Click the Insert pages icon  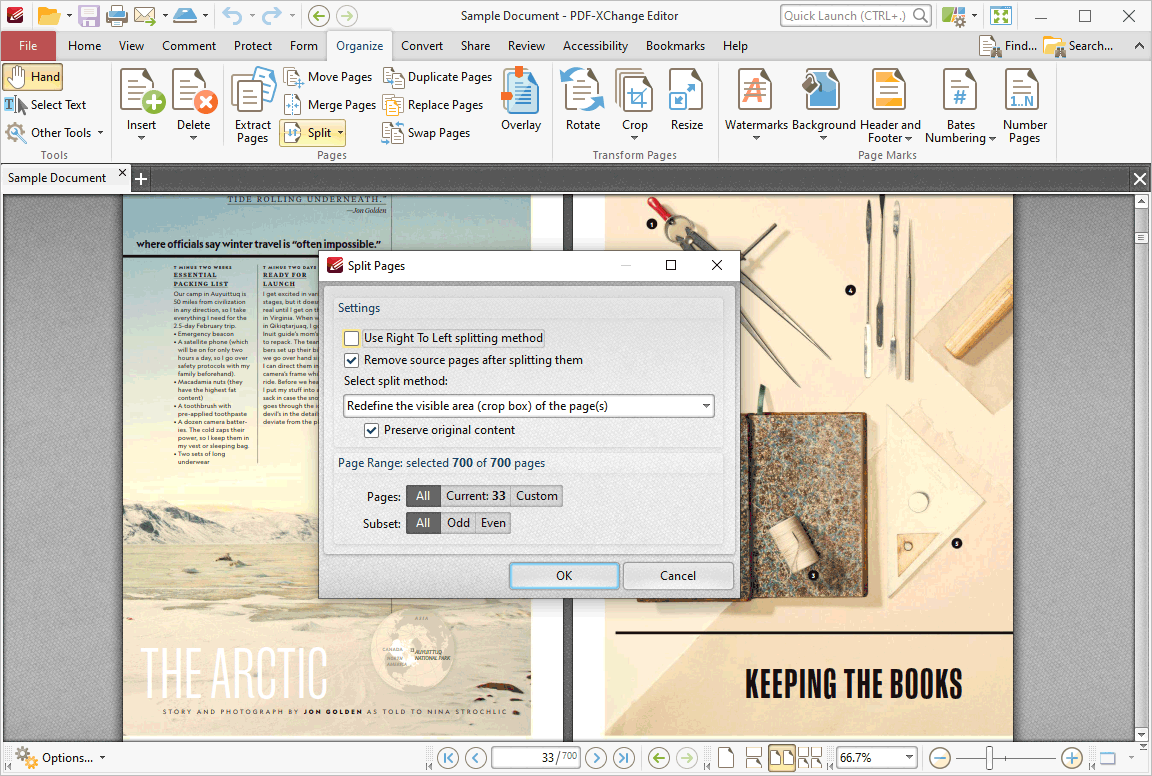(141, 90)
